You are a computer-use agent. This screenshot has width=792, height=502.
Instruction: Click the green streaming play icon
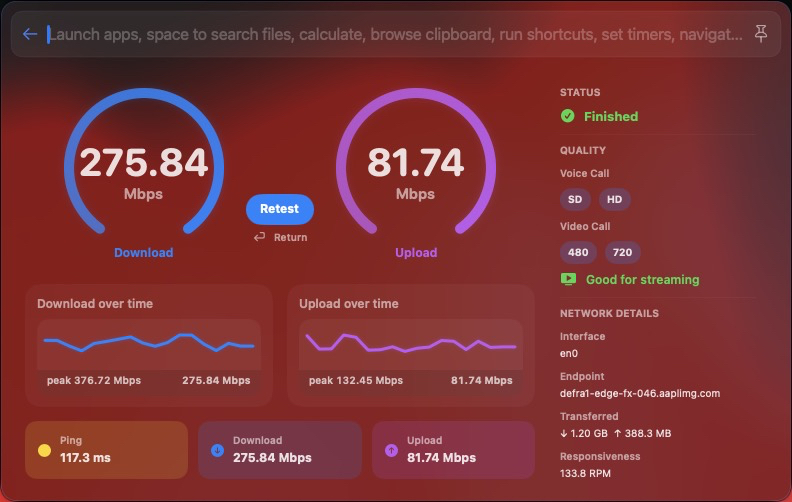pos(568,279)
